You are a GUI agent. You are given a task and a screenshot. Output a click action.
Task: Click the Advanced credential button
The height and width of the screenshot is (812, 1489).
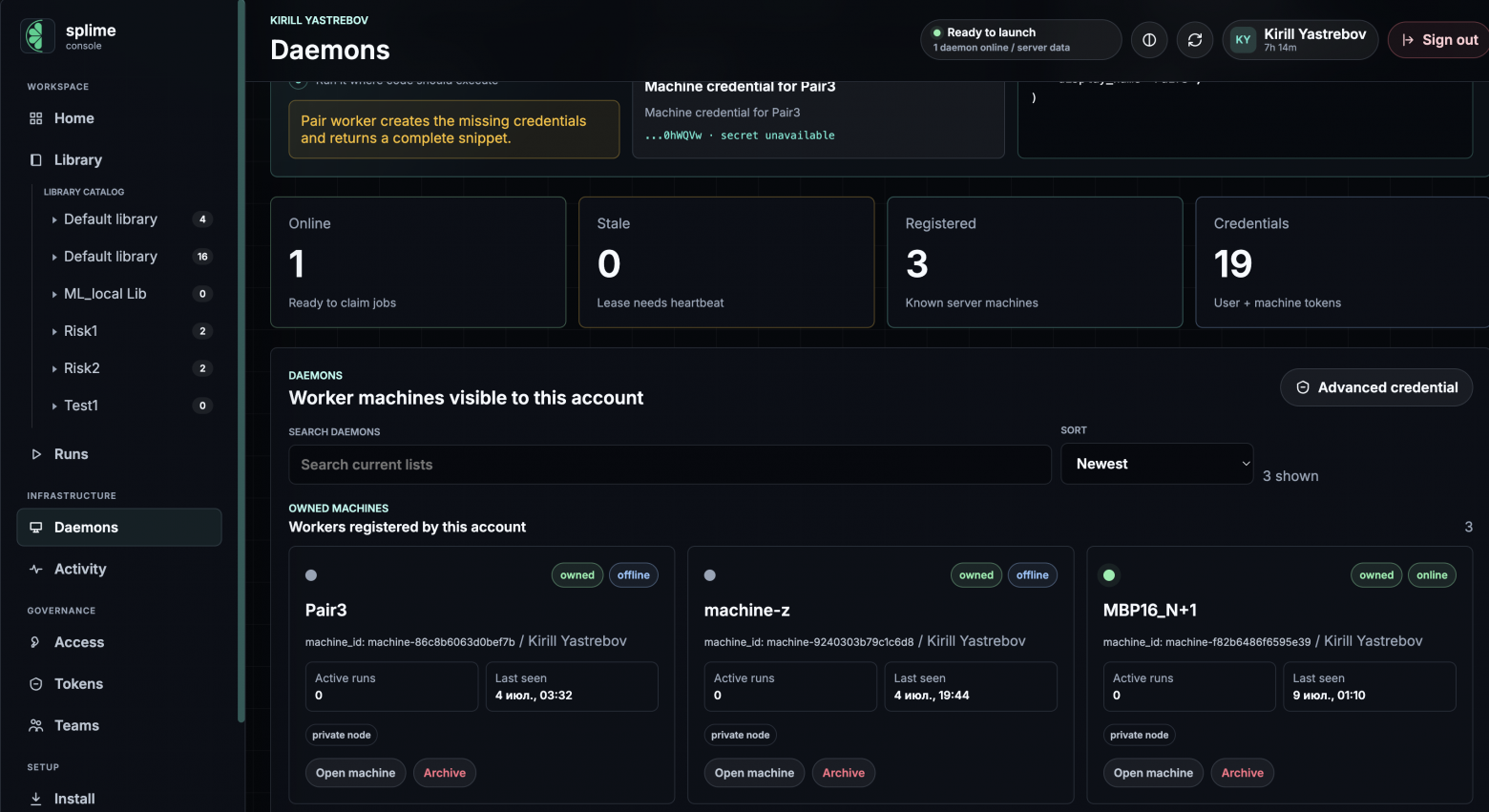click(x=1376, y=387)
